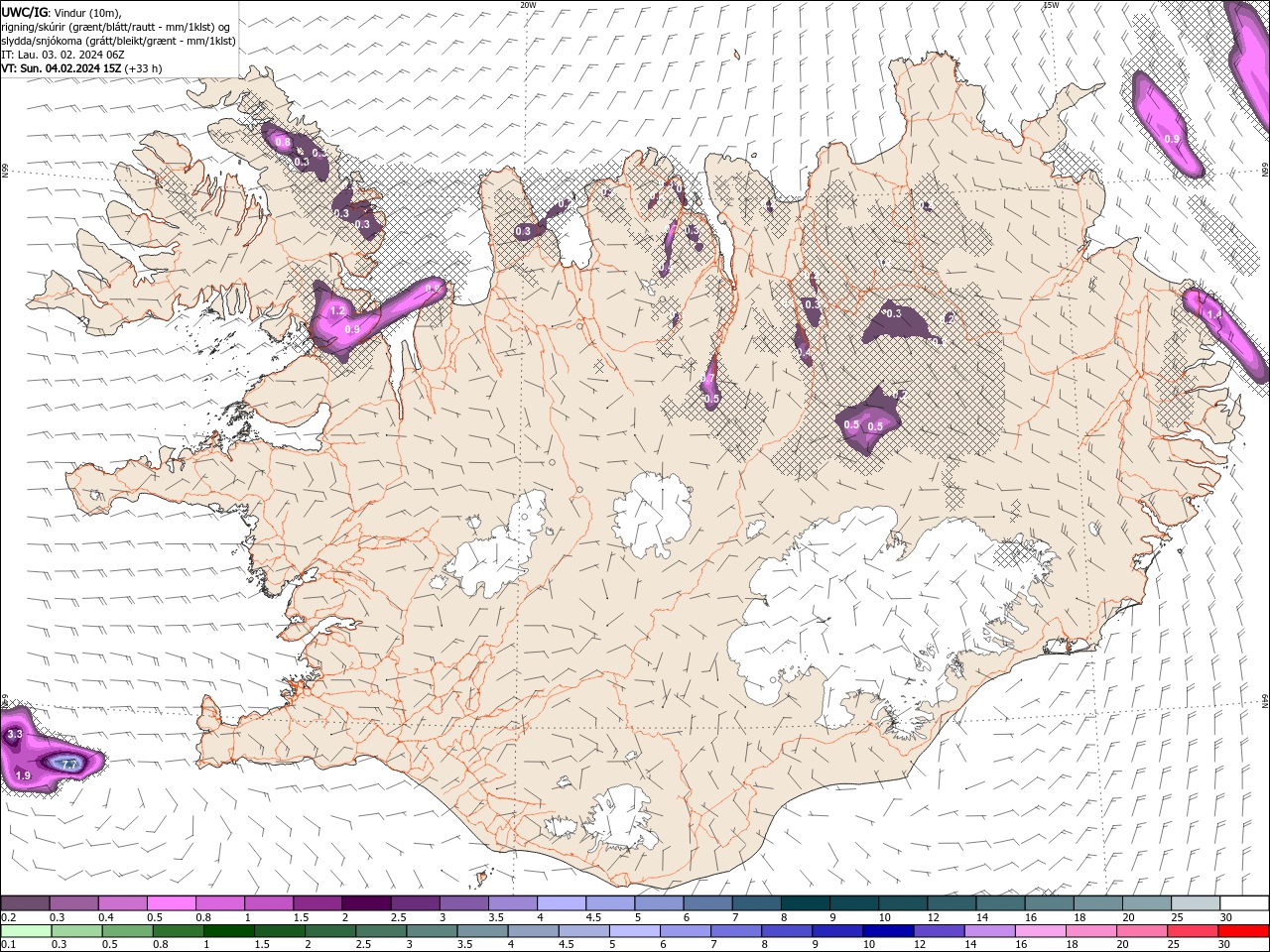Click the '1.4' value on the east coast

(1213, 314)
